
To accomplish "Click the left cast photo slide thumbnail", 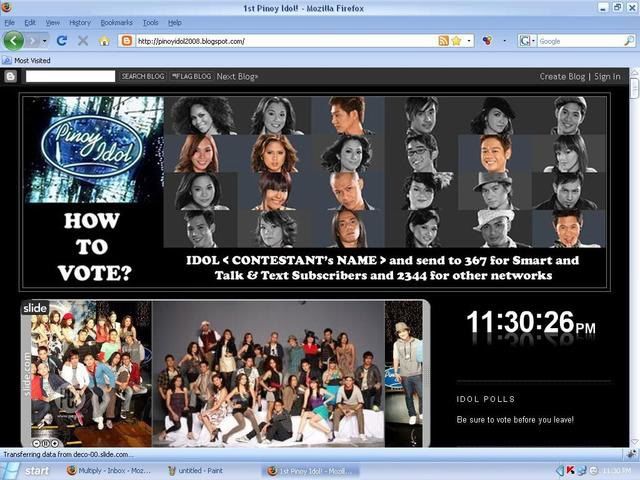I will point(91,374).
